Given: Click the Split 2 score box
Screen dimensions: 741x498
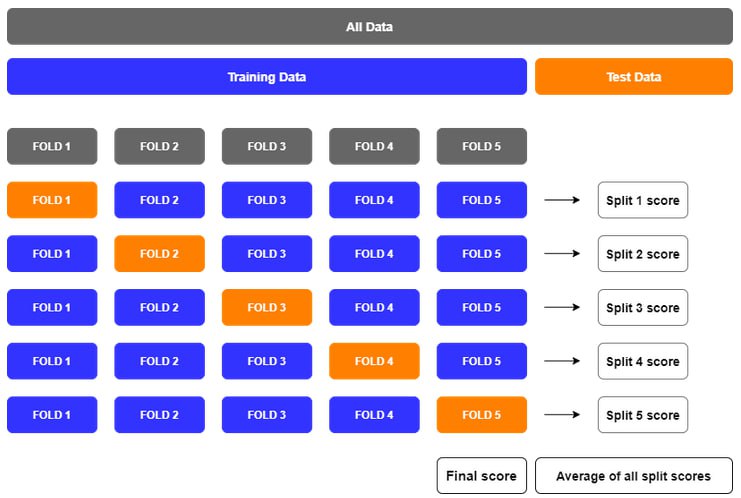Looking at the screenshot, I should point(643,254).
